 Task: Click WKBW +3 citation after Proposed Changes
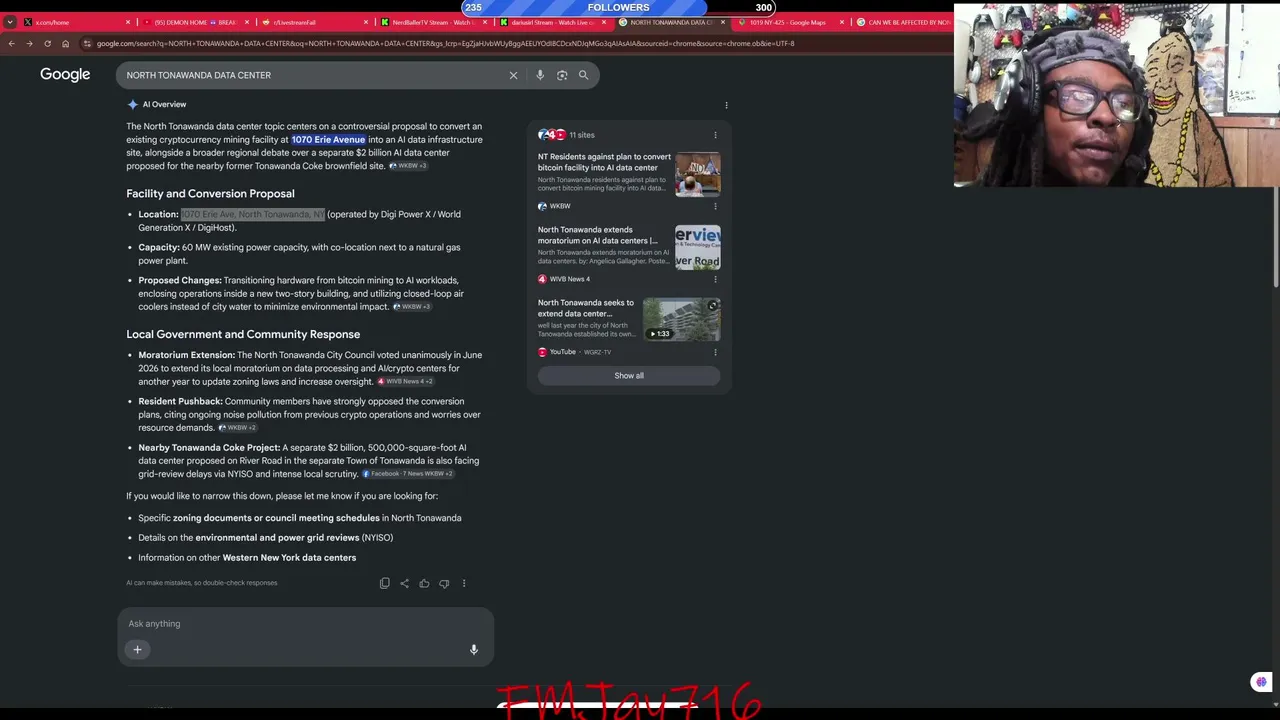pos(412,307)
